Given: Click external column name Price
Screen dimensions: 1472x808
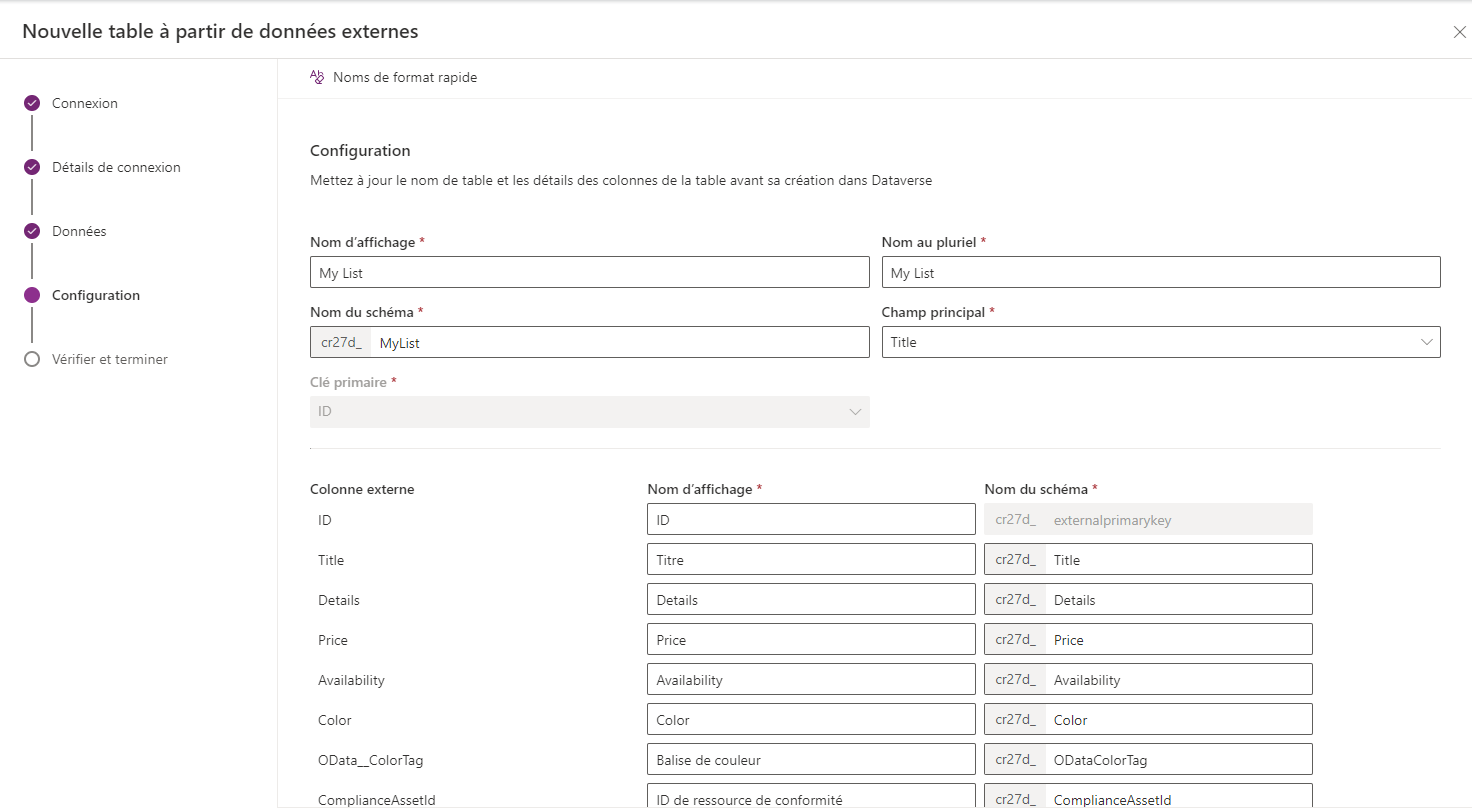Looking at the screenshot, I should (x=333, y=640).
